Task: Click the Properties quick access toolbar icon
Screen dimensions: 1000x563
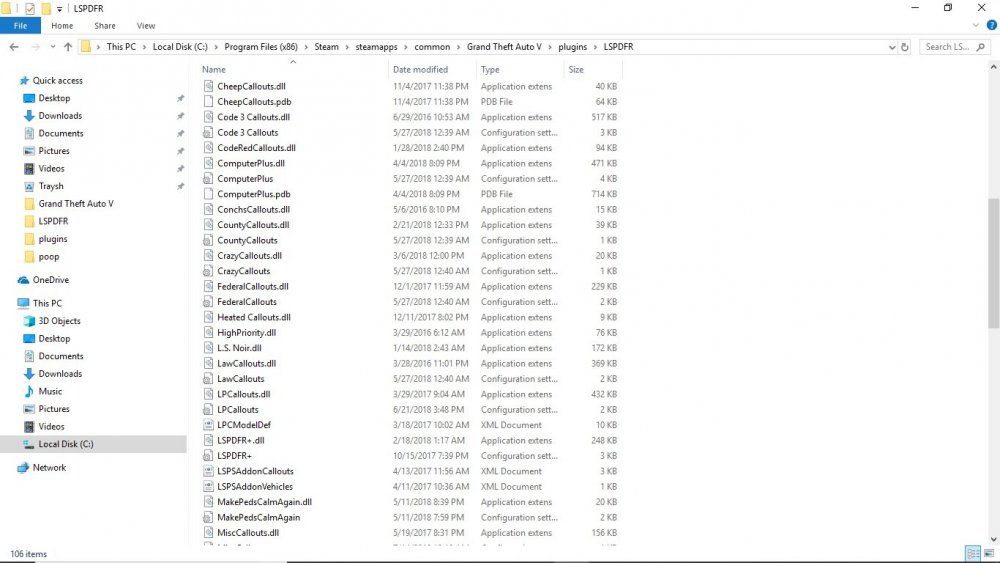Action: coord(29,8)
